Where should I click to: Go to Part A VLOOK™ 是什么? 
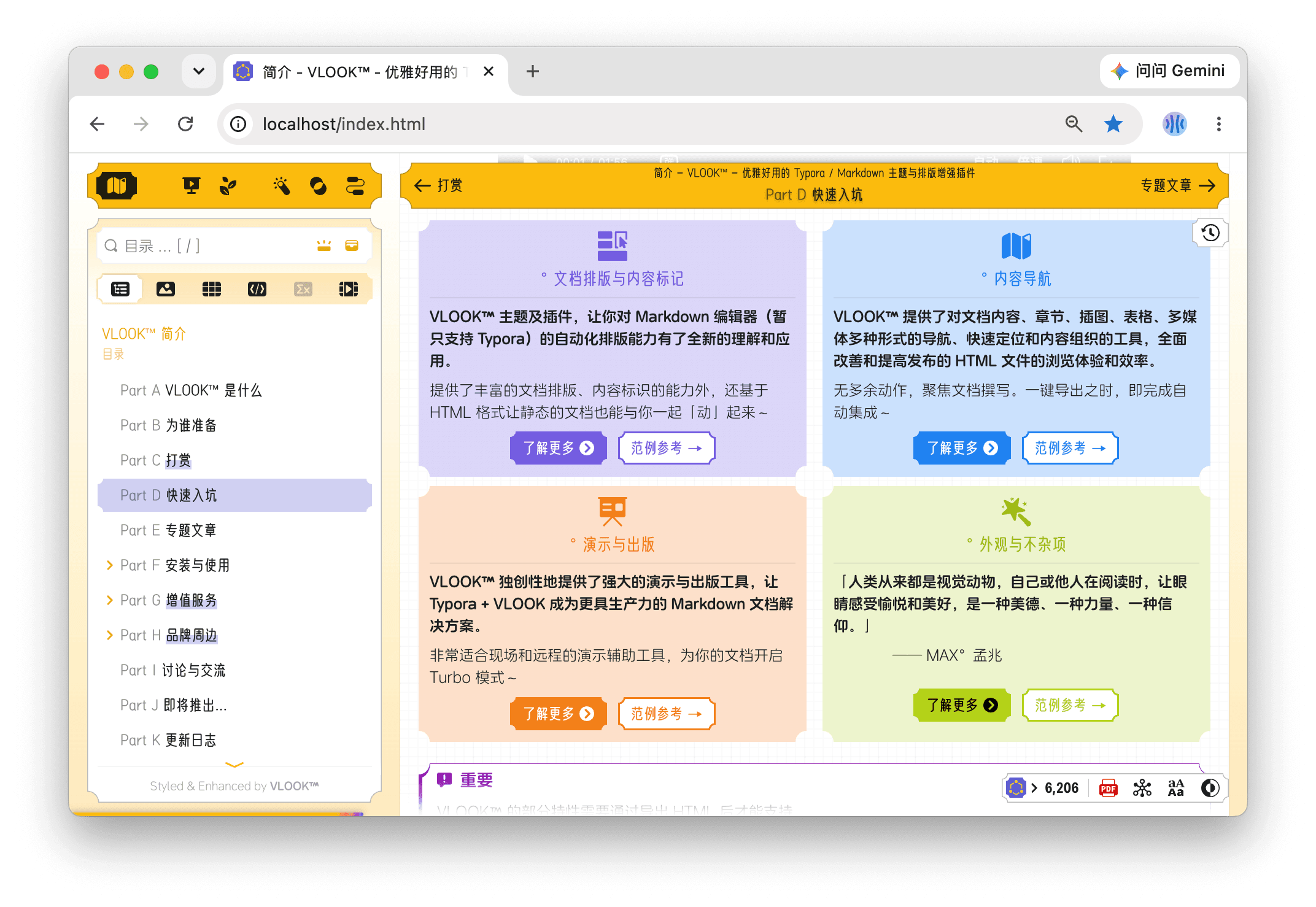191,390
